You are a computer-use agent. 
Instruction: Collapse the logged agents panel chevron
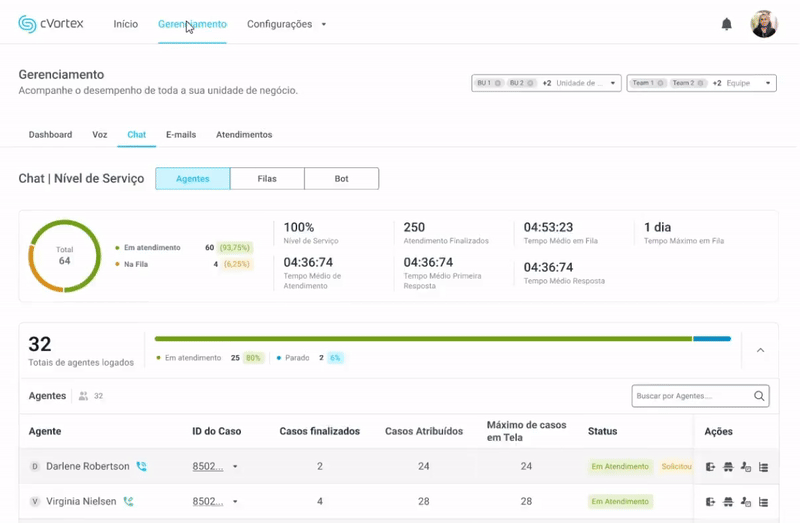click(760, 350)
